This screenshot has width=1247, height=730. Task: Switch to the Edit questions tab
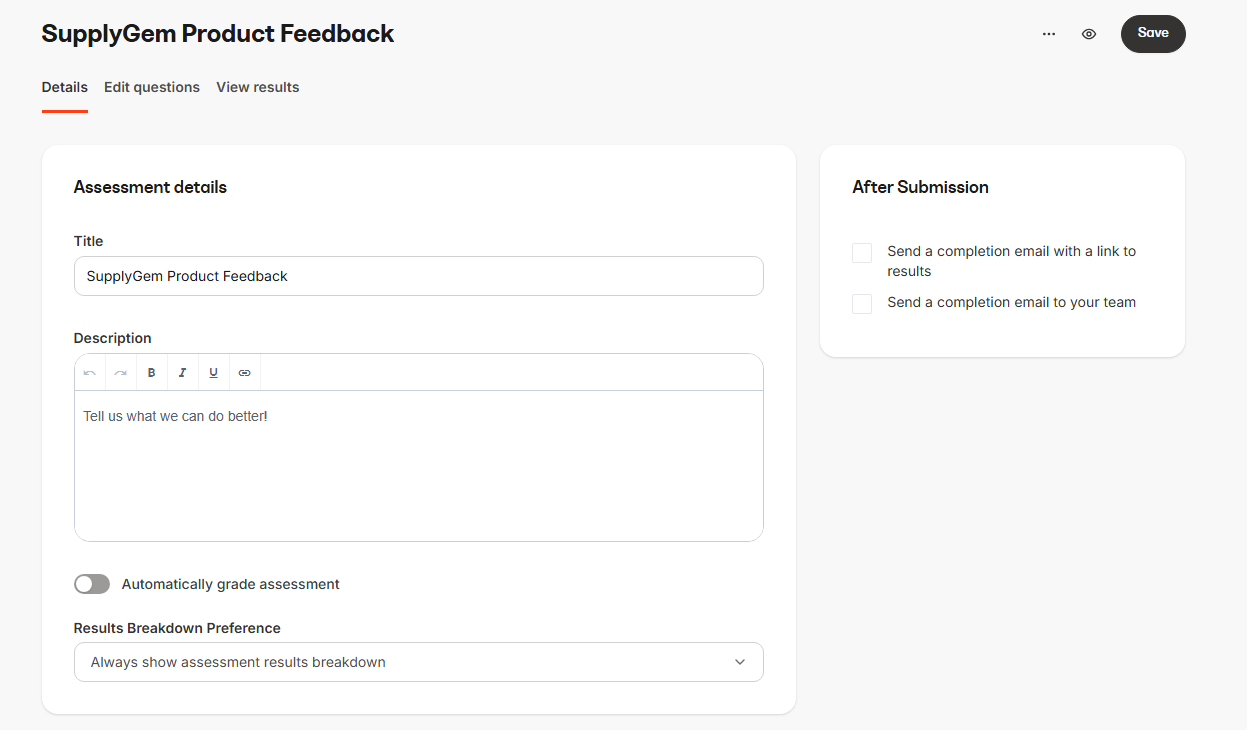pos(151,87)
